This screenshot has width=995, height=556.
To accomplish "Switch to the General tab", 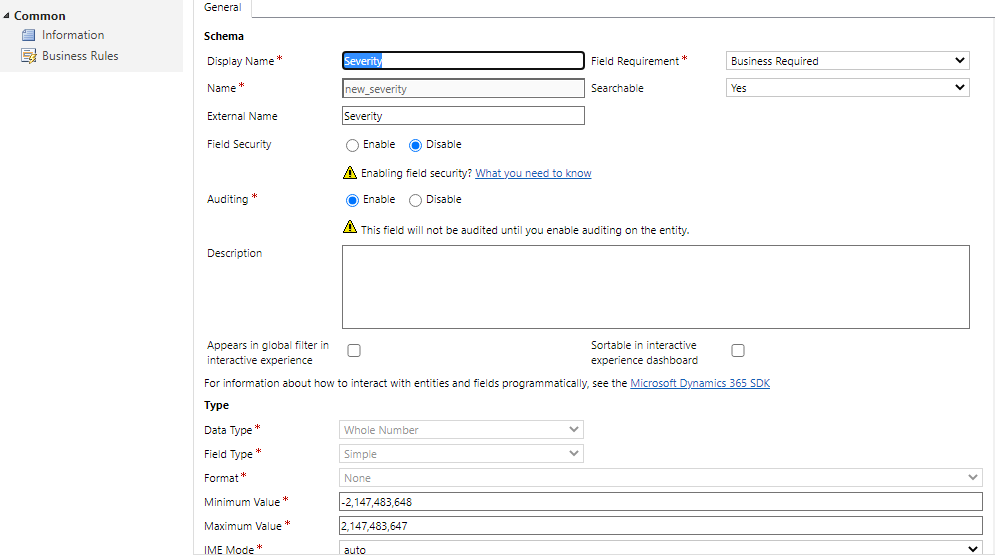I will point(222,8).
